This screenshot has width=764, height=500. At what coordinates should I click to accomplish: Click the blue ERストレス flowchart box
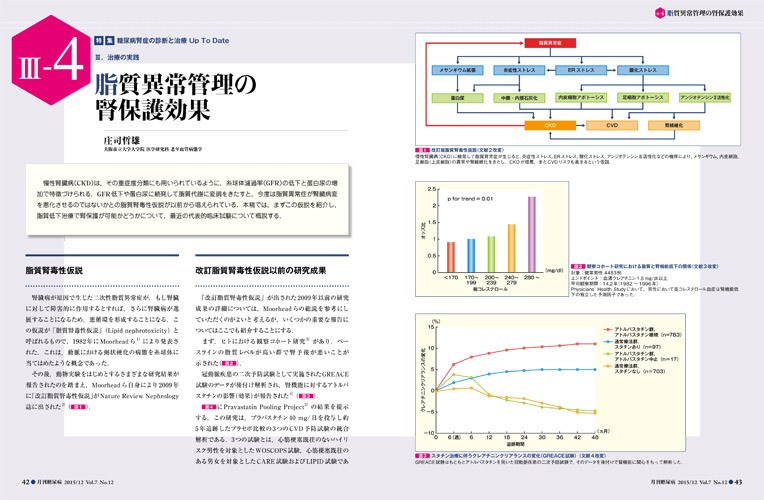tap(581, 70)
